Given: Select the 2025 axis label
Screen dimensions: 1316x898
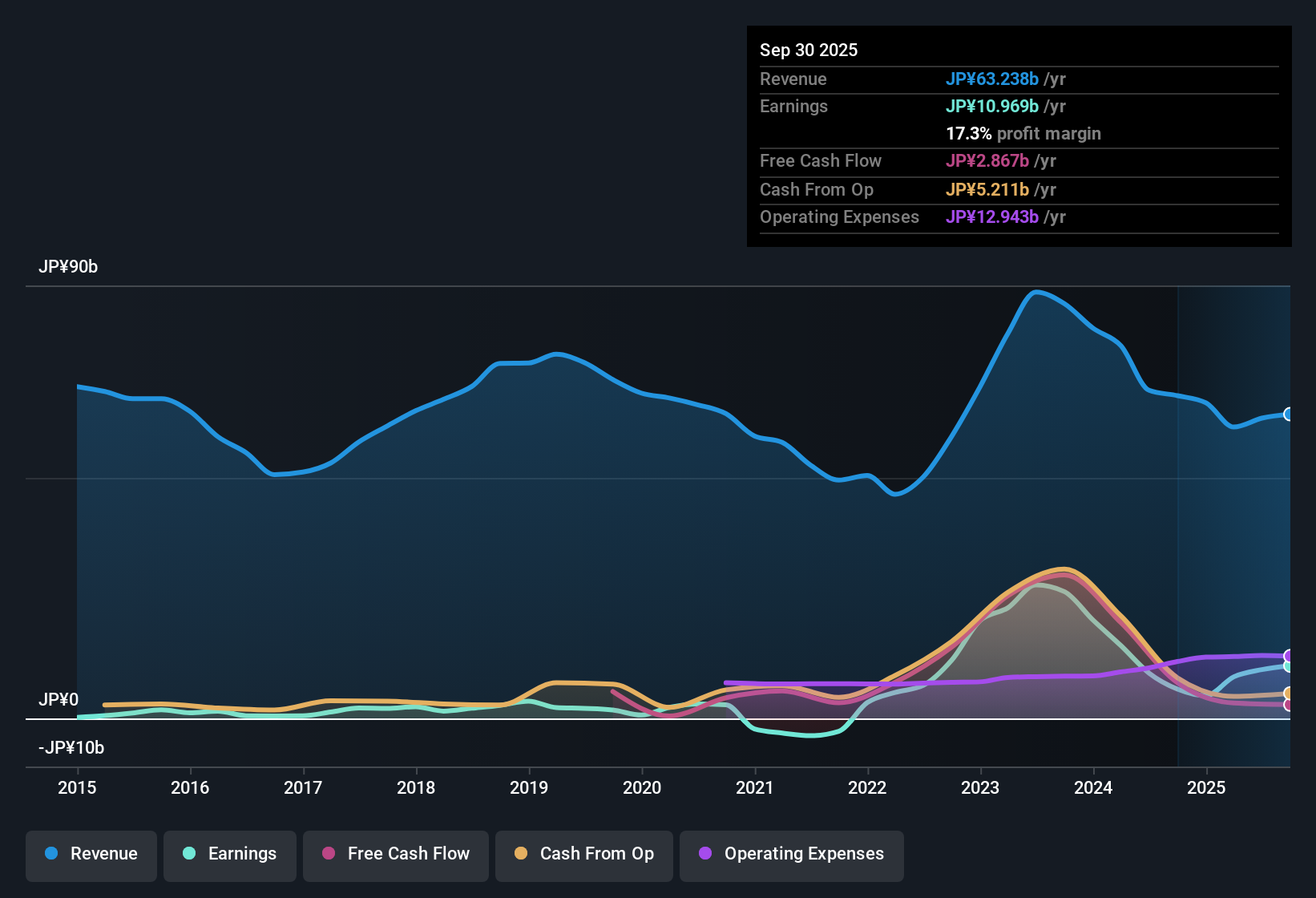Looking at the screenshot, I should click(1207, 788).
